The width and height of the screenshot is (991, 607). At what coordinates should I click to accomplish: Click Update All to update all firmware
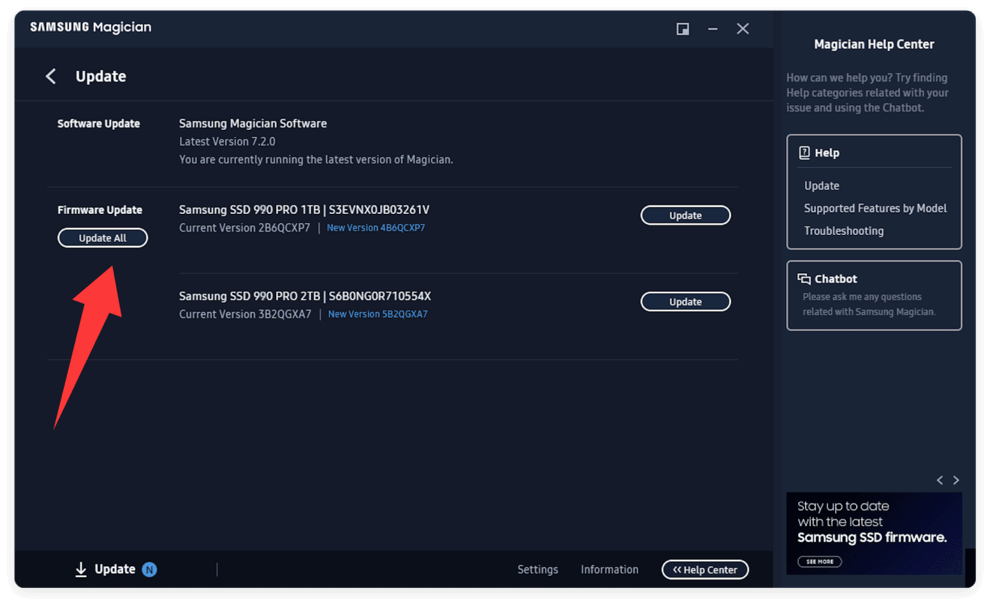click(x=102, y=237)
